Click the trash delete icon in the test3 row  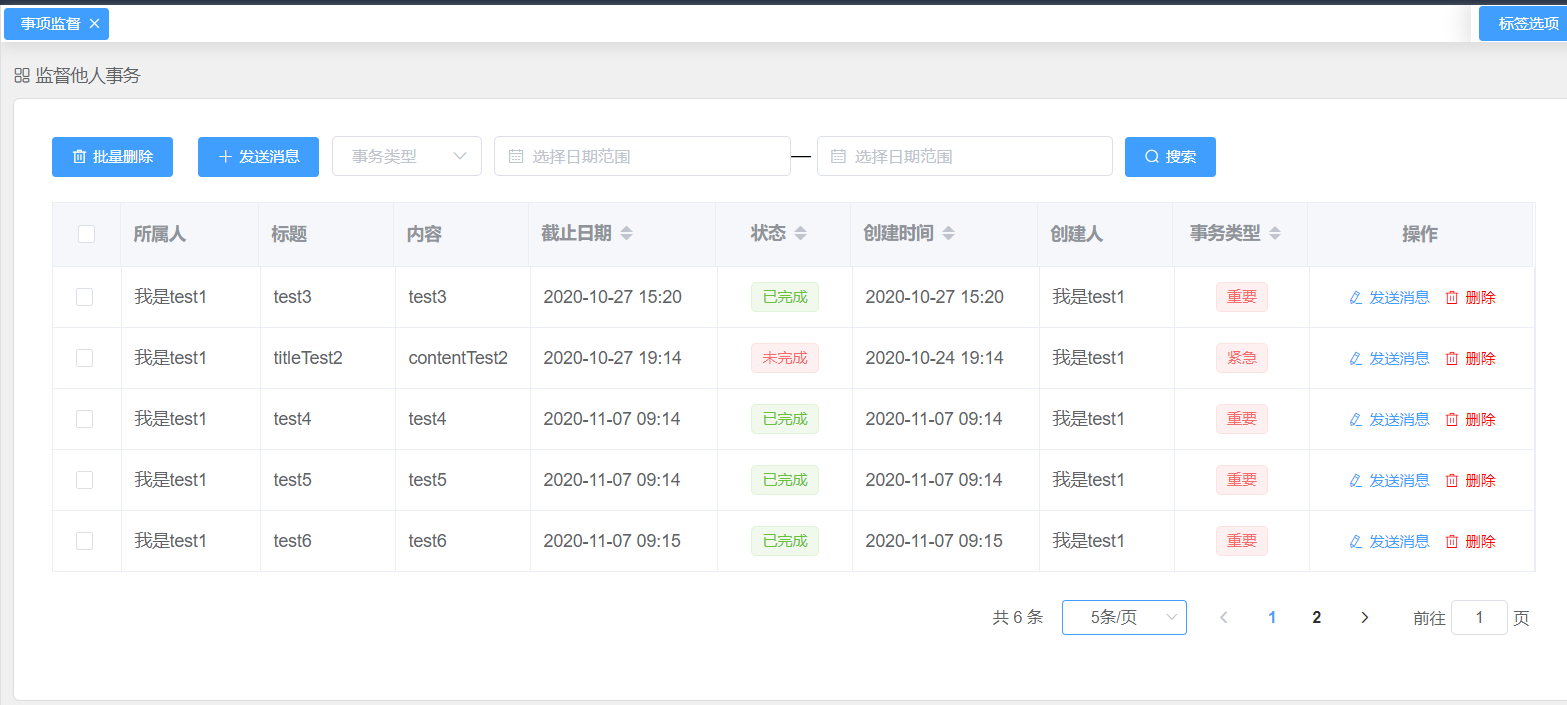tap(1452, 297)
